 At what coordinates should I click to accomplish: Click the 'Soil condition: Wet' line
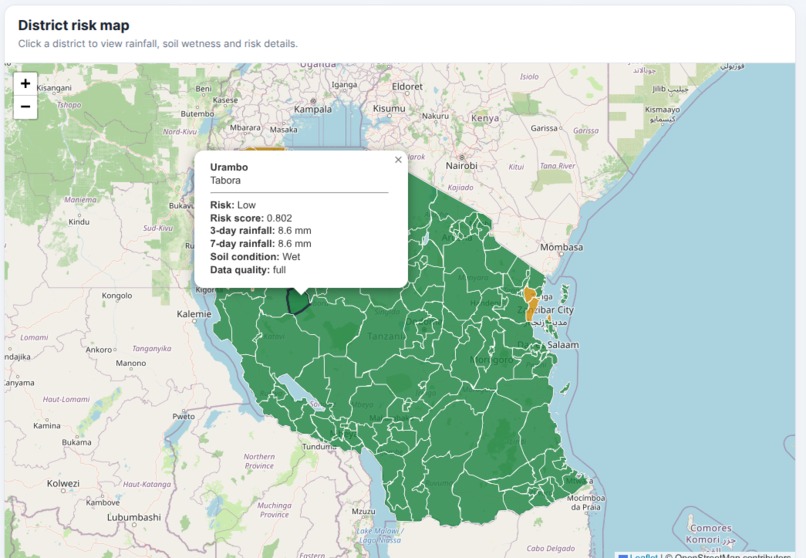pyautogui.click(x=255, y=257)
